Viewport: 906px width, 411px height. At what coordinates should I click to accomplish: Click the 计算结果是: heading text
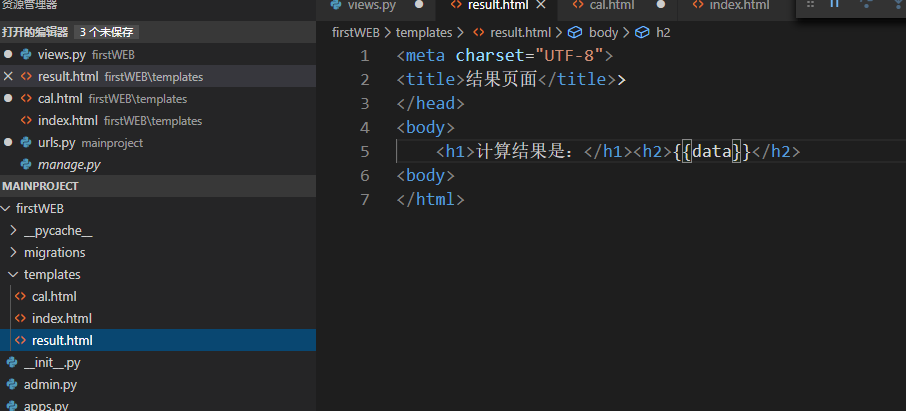pos(528,151)
